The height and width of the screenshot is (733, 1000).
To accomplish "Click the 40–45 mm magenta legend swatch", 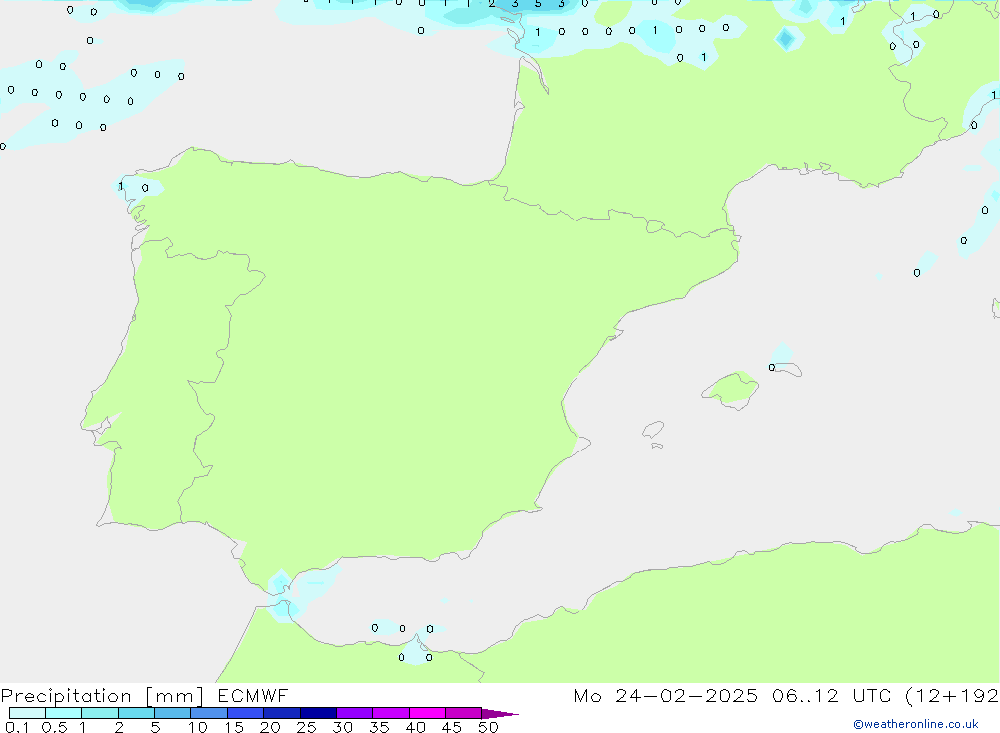I will point(427,713).
